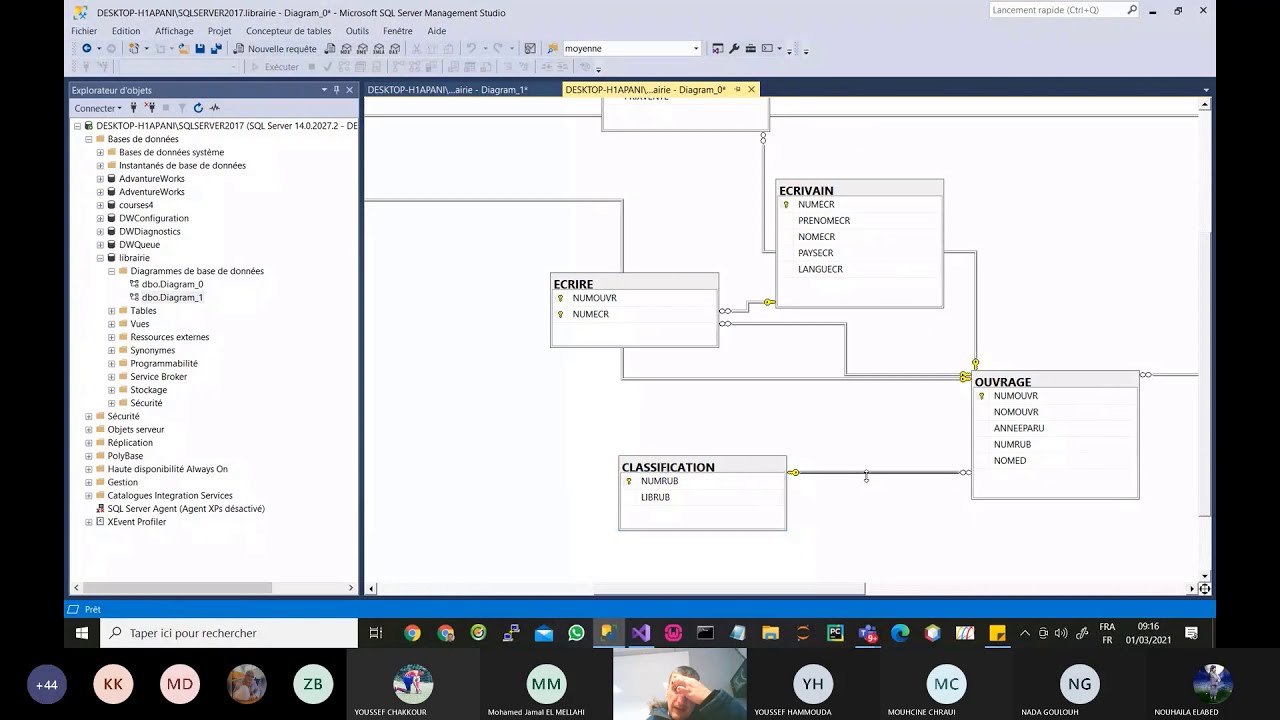Open the Concepteur de tables menu

(288, 31)
